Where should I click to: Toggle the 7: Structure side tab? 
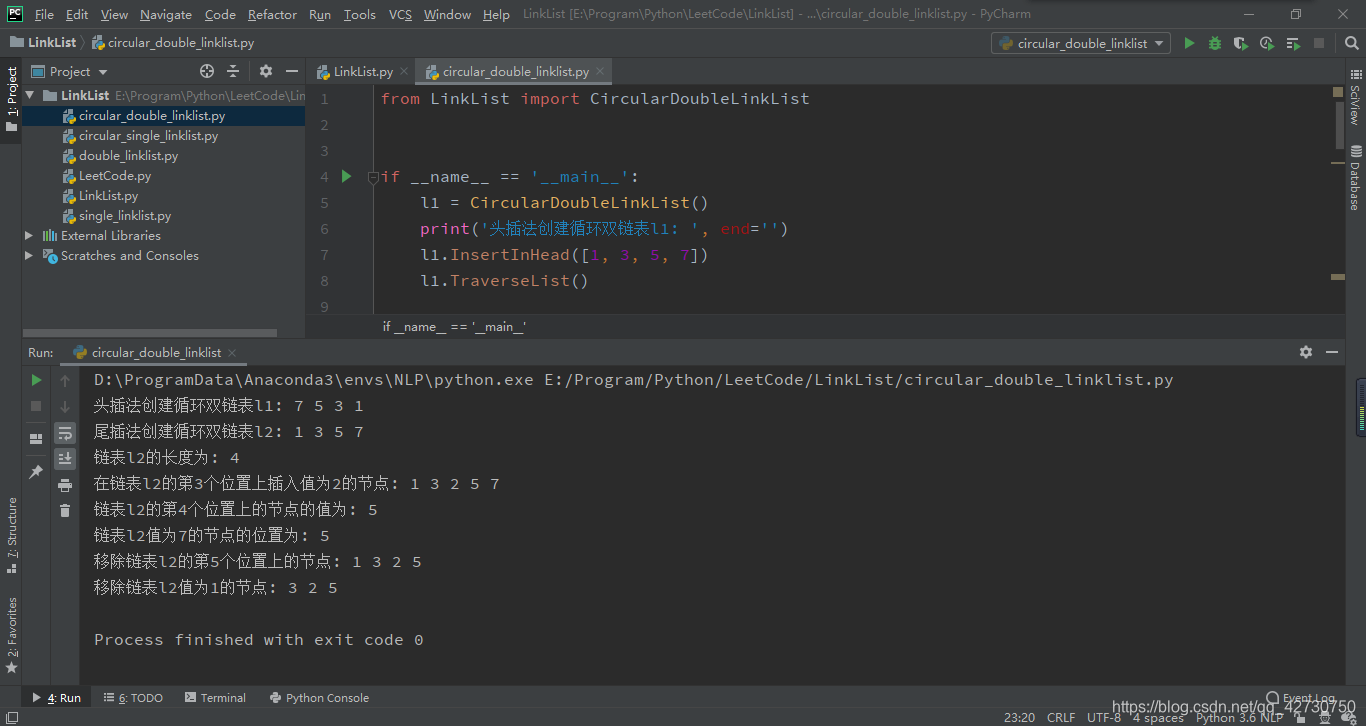tap(11, 536)
